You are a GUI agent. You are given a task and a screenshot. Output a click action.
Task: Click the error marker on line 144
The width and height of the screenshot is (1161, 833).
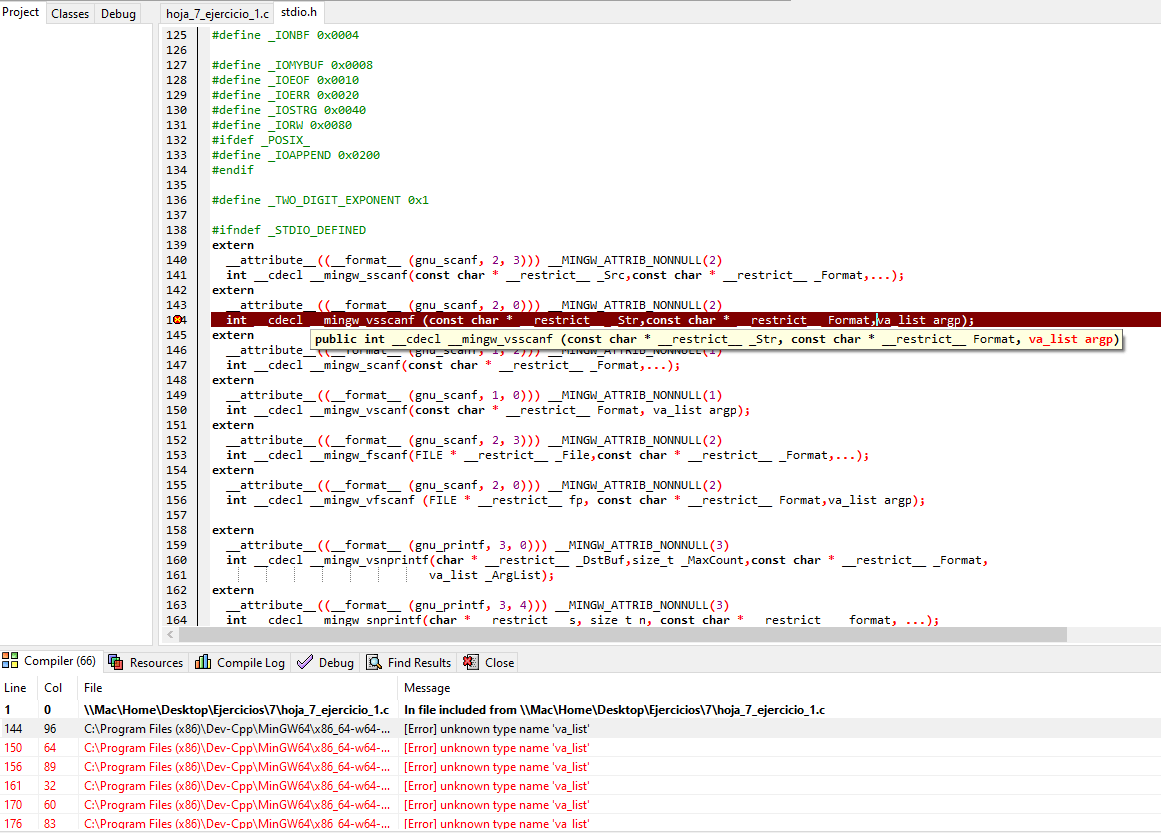coord(179,320)
